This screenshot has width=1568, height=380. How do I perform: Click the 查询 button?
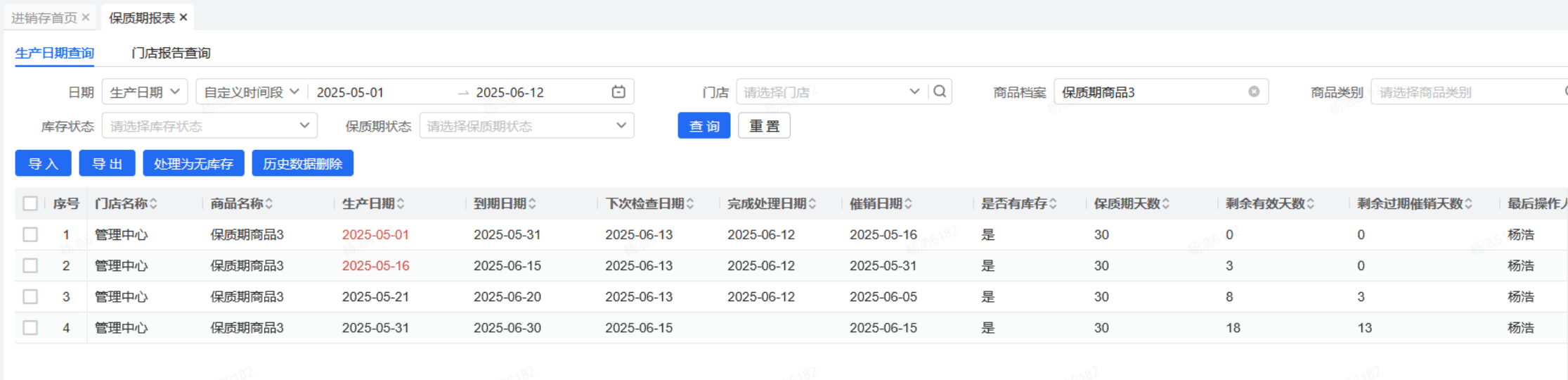click(704, 125)
